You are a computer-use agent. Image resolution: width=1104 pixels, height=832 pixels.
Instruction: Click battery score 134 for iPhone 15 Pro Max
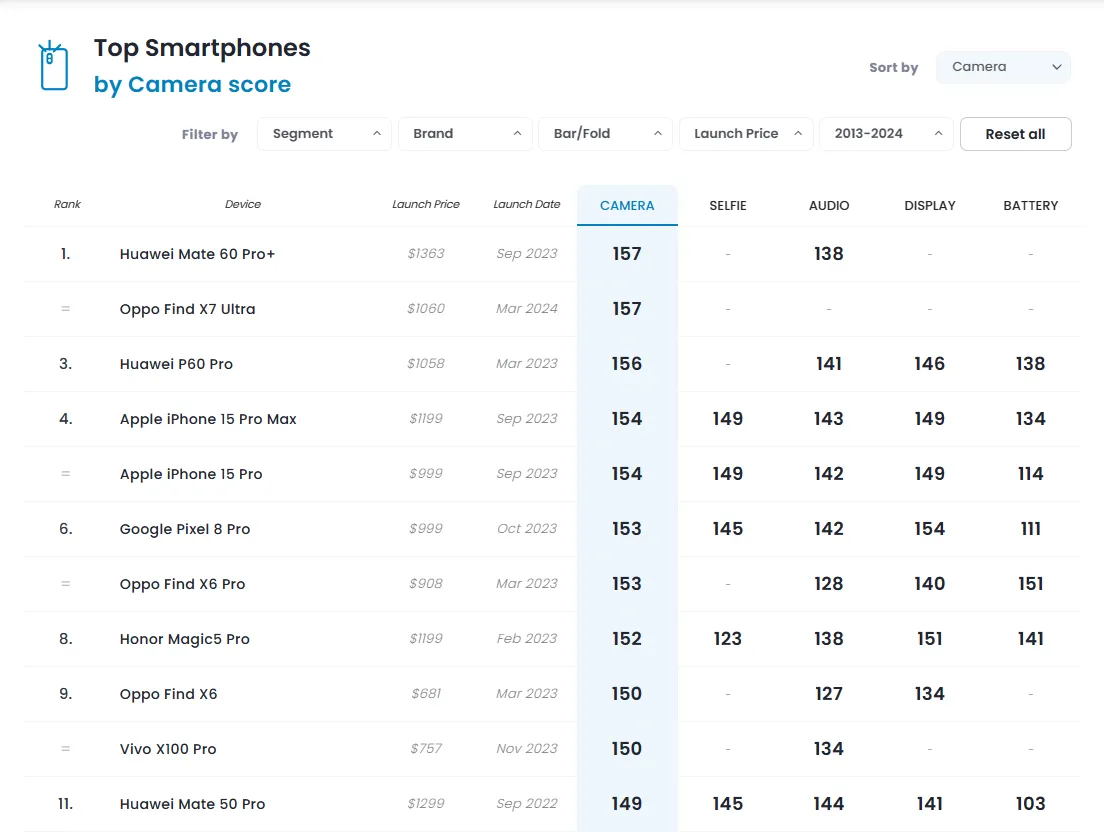pos(1031,419)
